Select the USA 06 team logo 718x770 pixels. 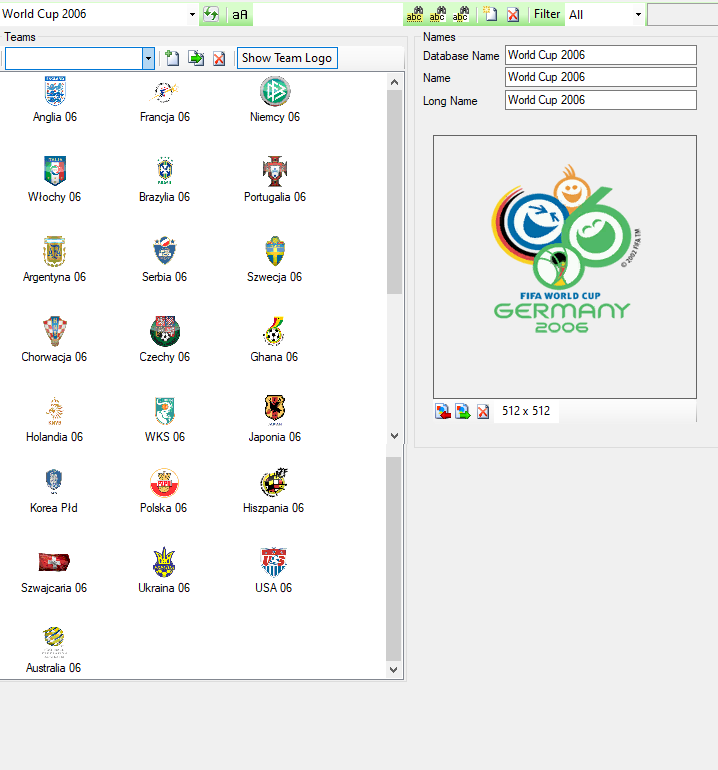(274, 562)
